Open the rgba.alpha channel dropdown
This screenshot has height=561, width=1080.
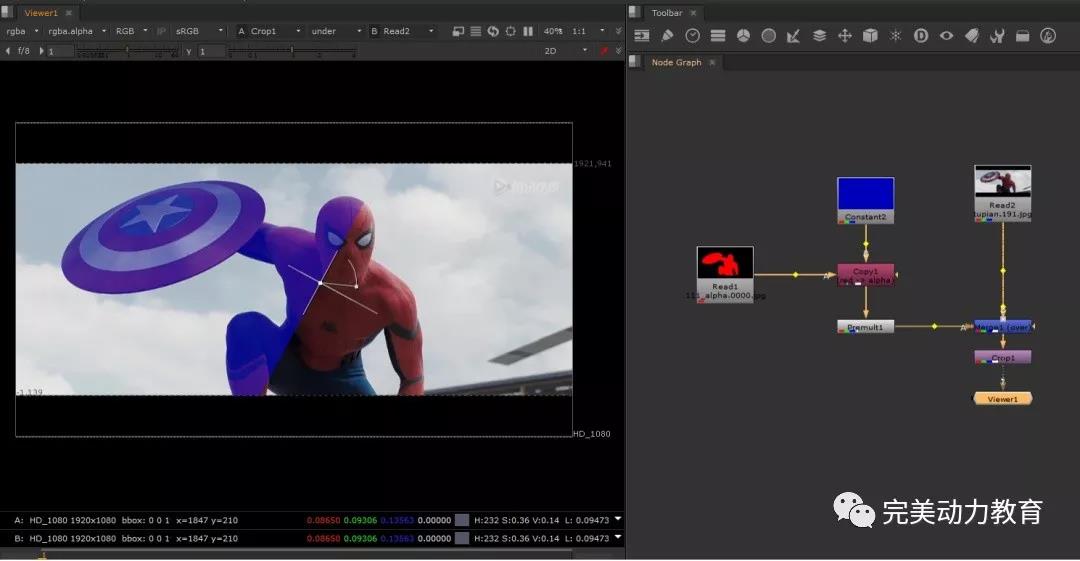[77, 31]
